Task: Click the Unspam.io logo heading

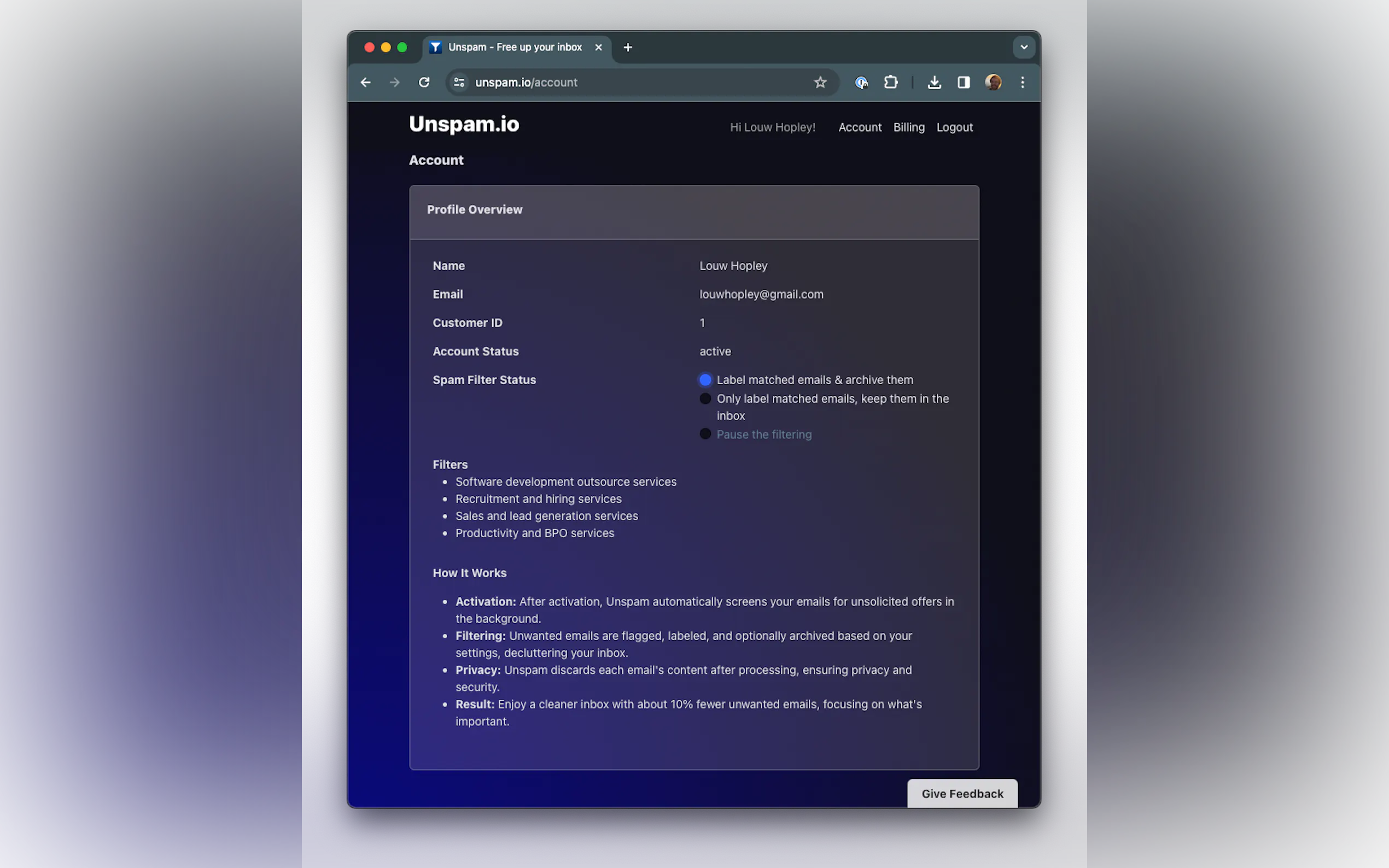Action: coord(464,124)
